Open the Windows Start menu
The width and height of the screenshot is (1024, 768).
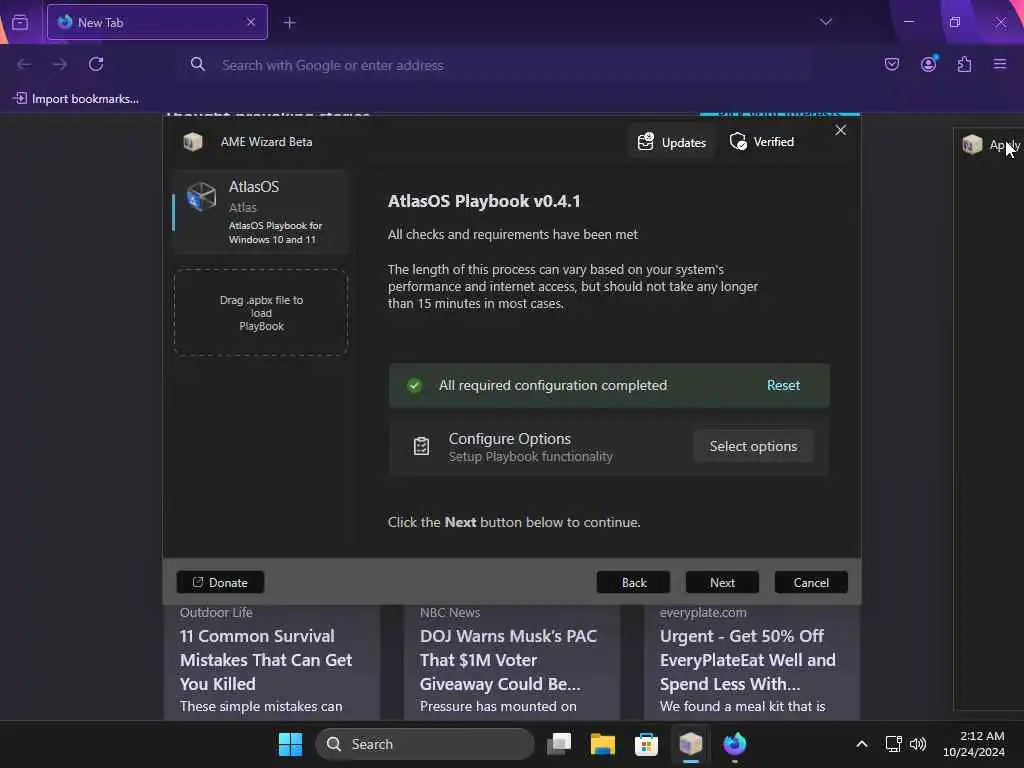tap(290, 744)
